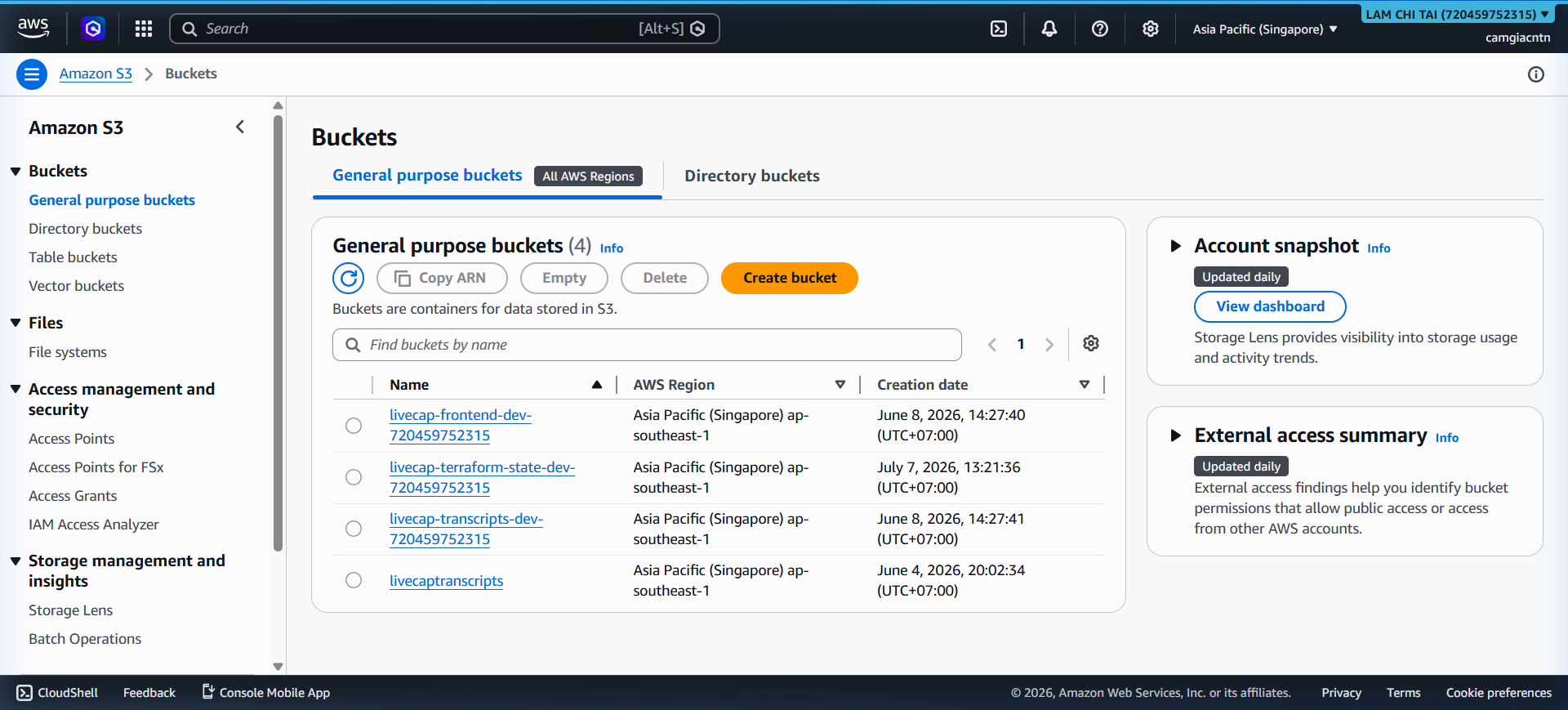Open the services grid menu icon
The width and height of the screenshot is (1568, 710).
[144, 29]
